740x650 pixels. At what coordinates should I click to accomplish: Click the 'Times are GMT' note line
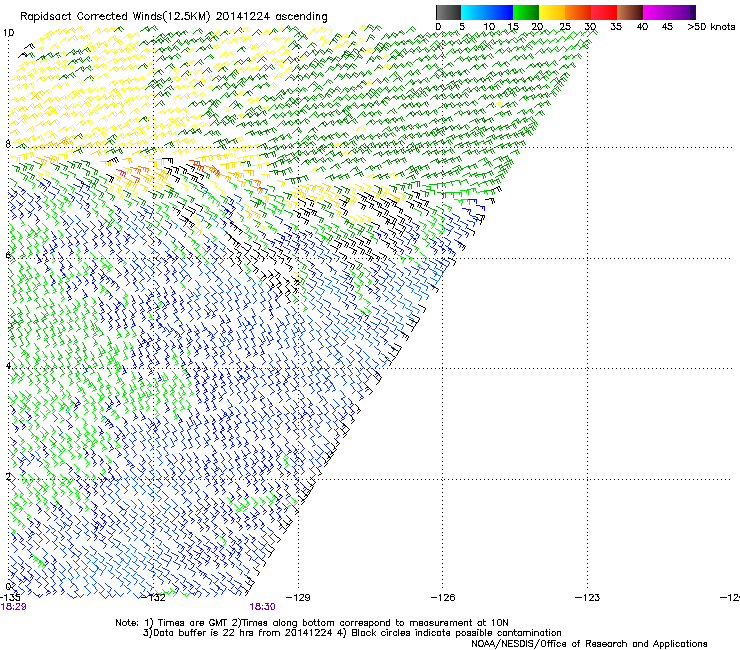[x=312, y=623]
